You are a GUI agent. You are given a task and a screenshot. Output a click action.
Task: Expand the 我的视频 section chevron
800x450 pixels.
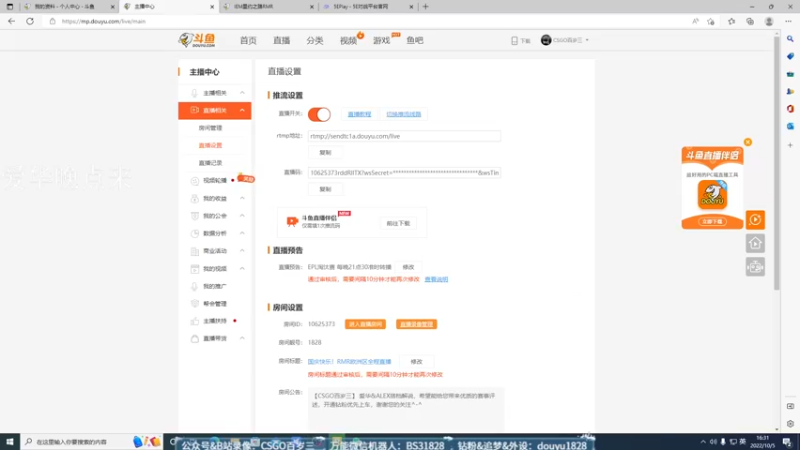coord(242,268)
